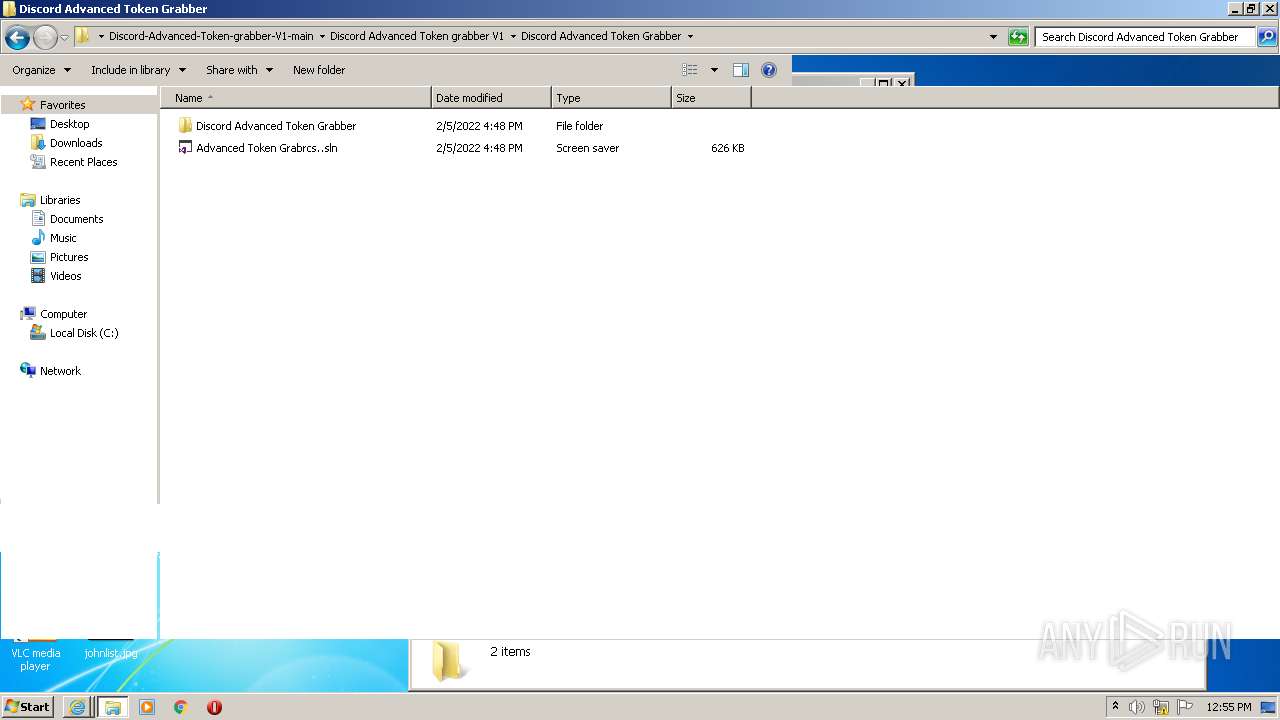Click the Network icon in sidebar
The image size is (1280, 720).
pos(28,370)
